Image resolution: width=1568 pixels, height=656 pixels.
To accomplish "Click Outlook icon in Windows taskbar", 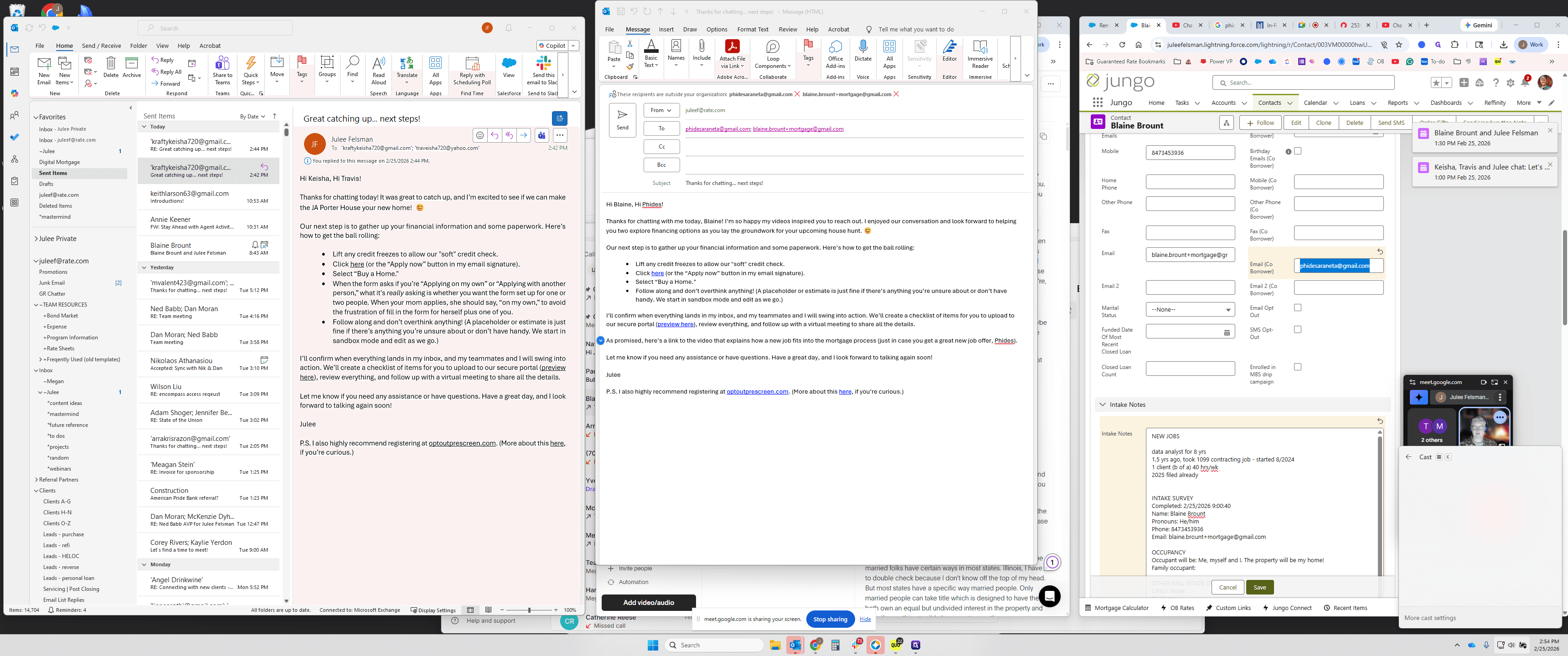I will point(795,645).
